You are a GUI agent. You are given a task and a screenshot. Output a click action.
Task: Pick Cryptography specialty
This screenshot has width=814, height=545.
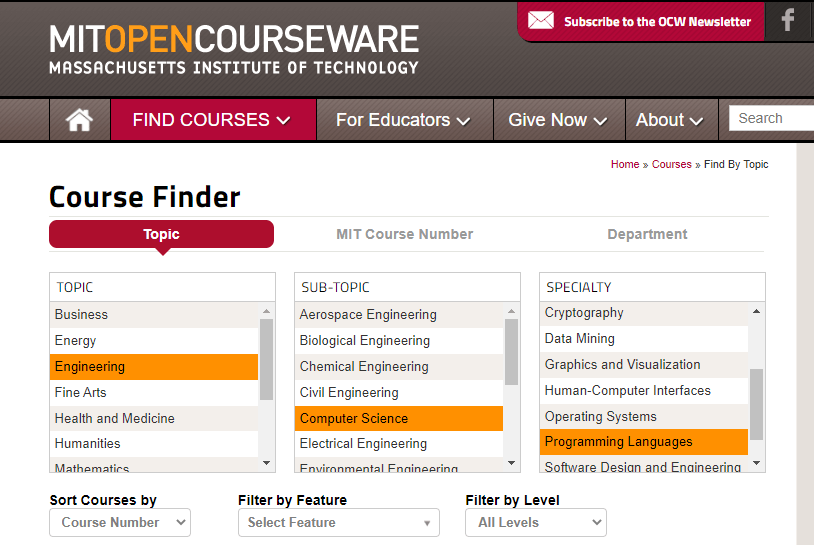point(644,313)
